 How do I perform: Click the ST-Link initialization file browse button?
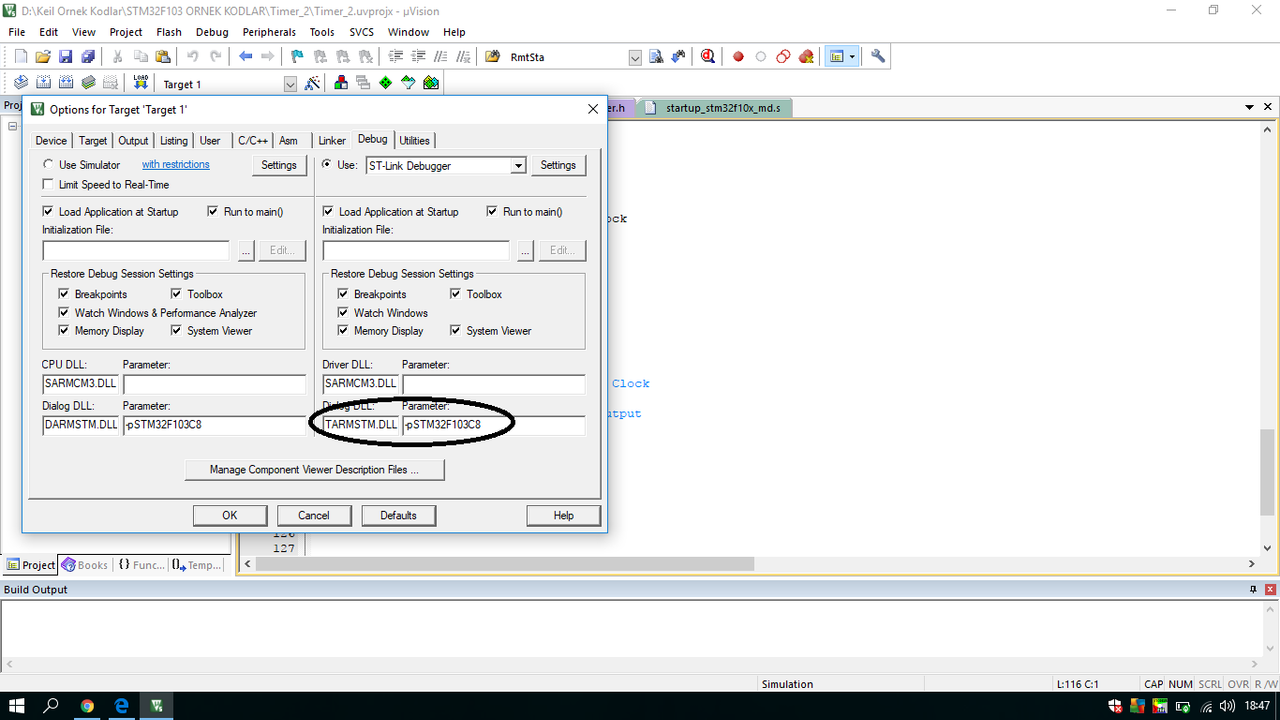[526, 250]
